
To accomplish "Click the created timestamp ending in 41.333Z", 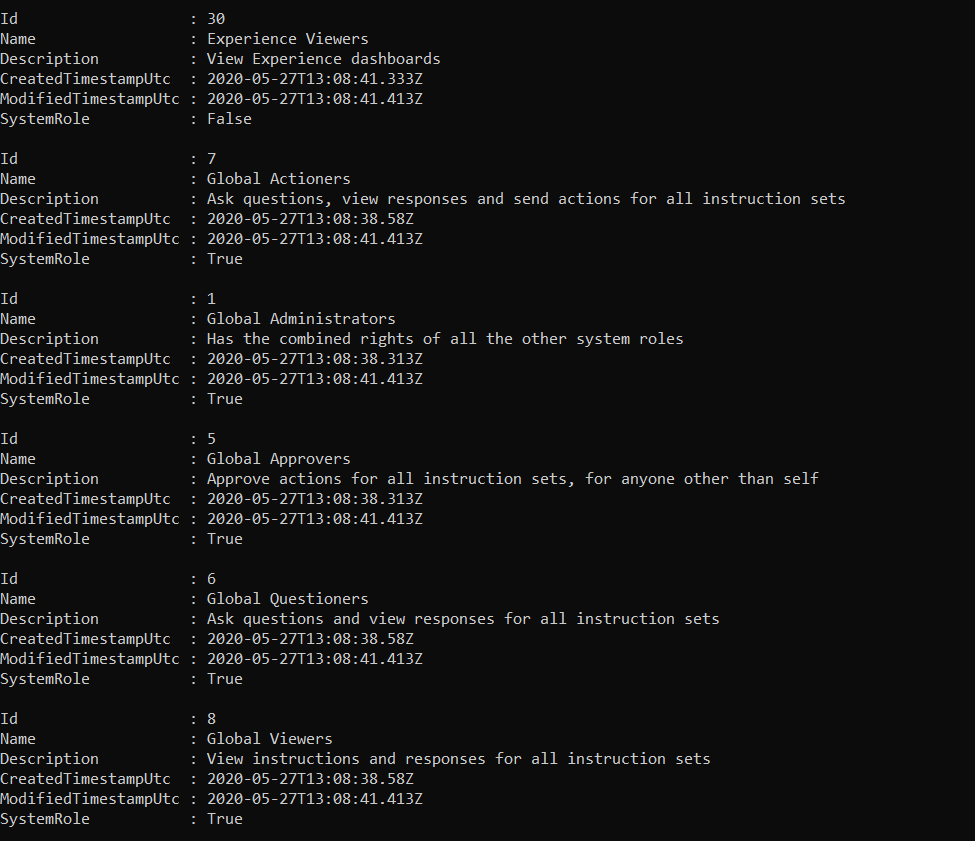I will pyautogui.click(x=314, y=79).
